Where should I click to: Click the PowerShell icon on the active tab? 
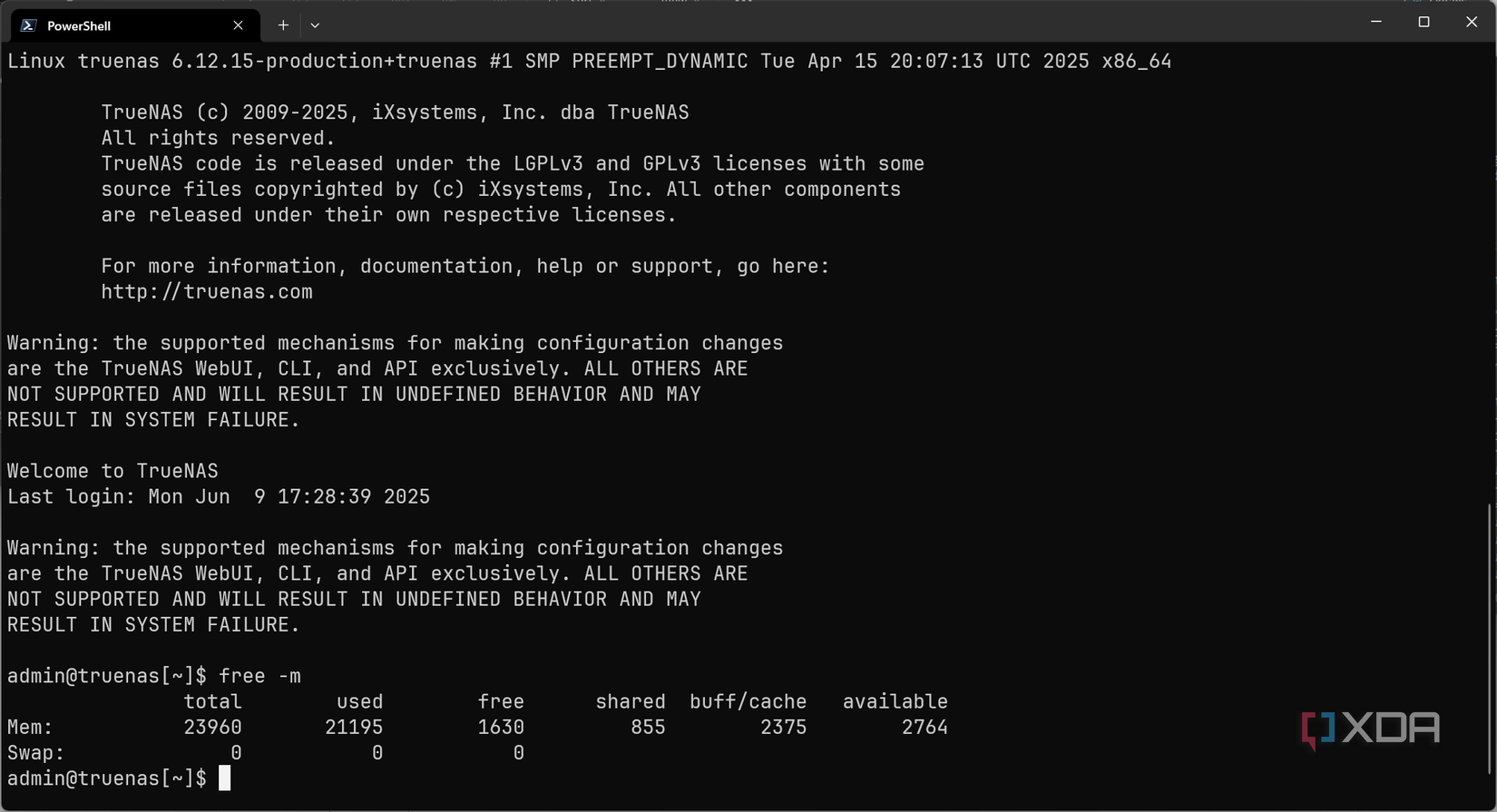point(27,25)
